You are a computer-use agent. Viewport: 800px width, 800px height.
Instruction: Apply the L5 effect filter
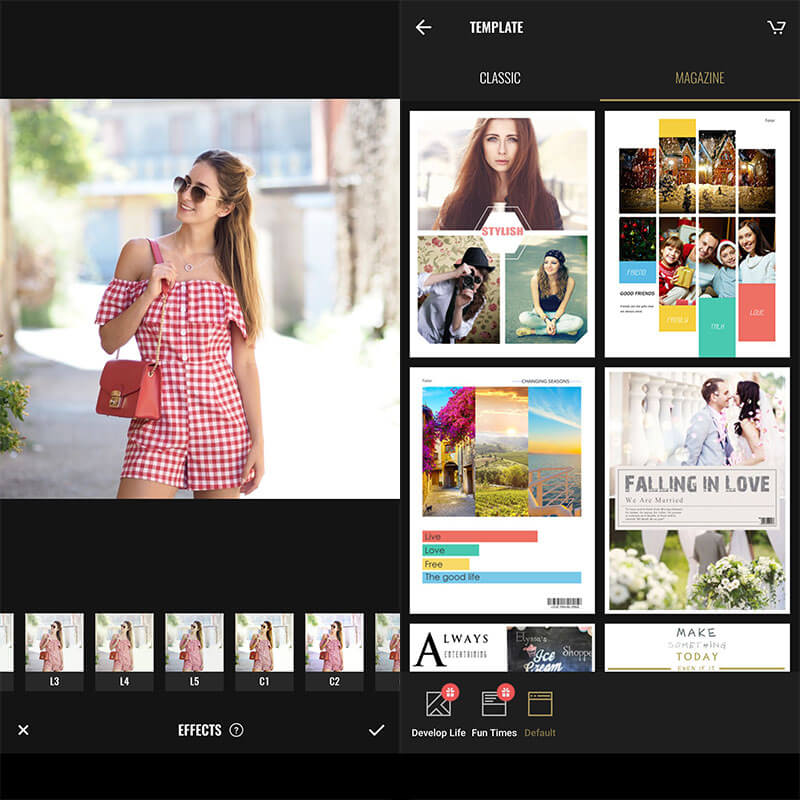pos(194,650)
